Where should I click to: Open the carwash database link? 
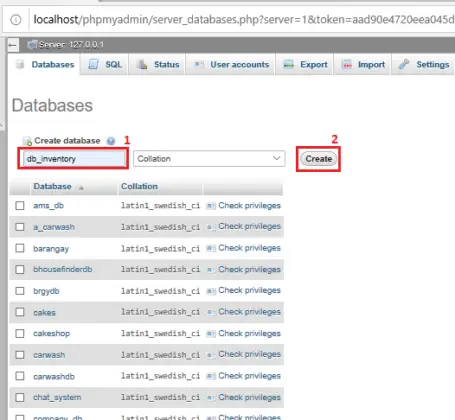(x=49, y=355)
